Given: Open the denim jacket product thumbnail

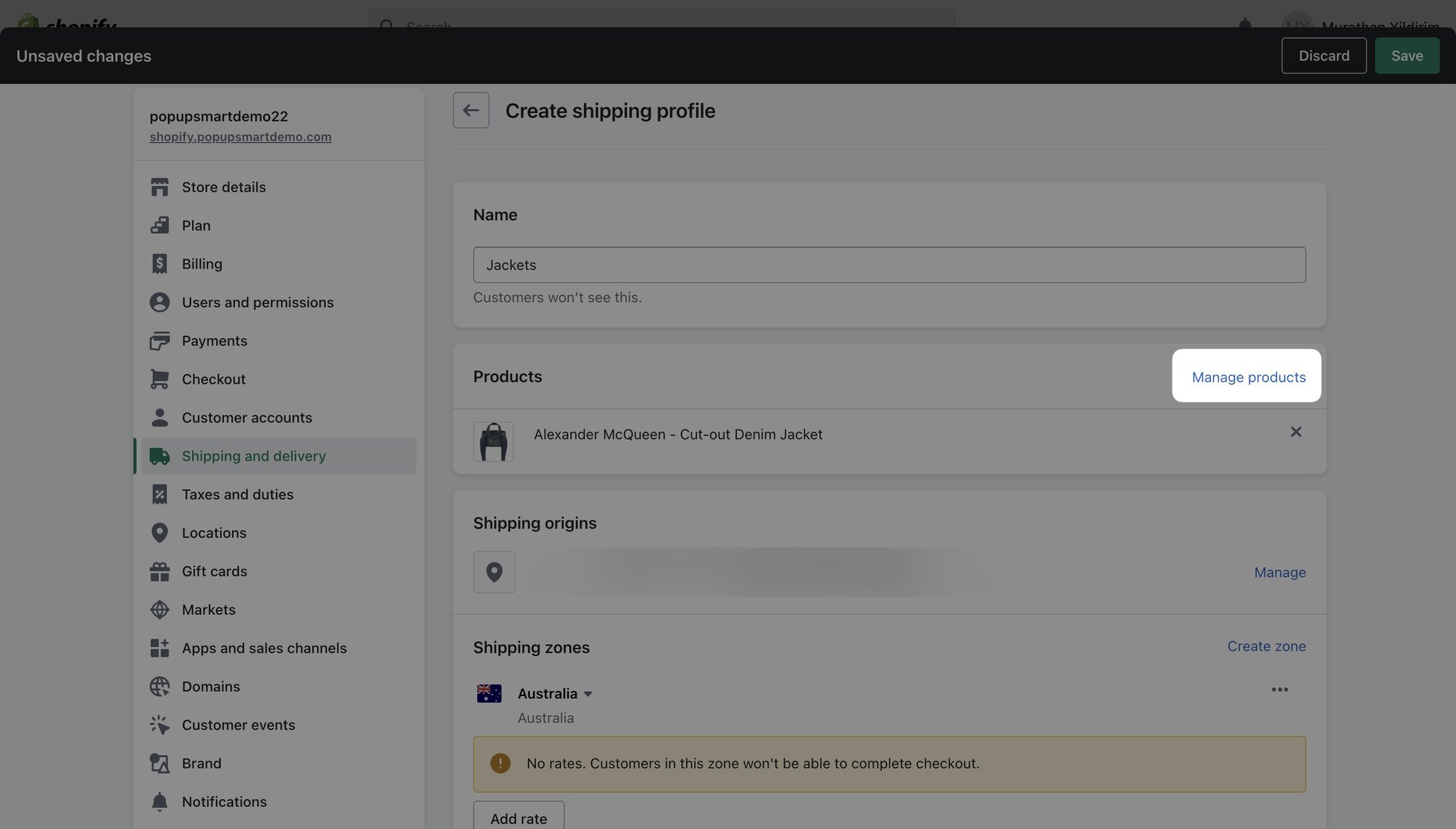Looking at the screenshot, I should coord(493,442).
